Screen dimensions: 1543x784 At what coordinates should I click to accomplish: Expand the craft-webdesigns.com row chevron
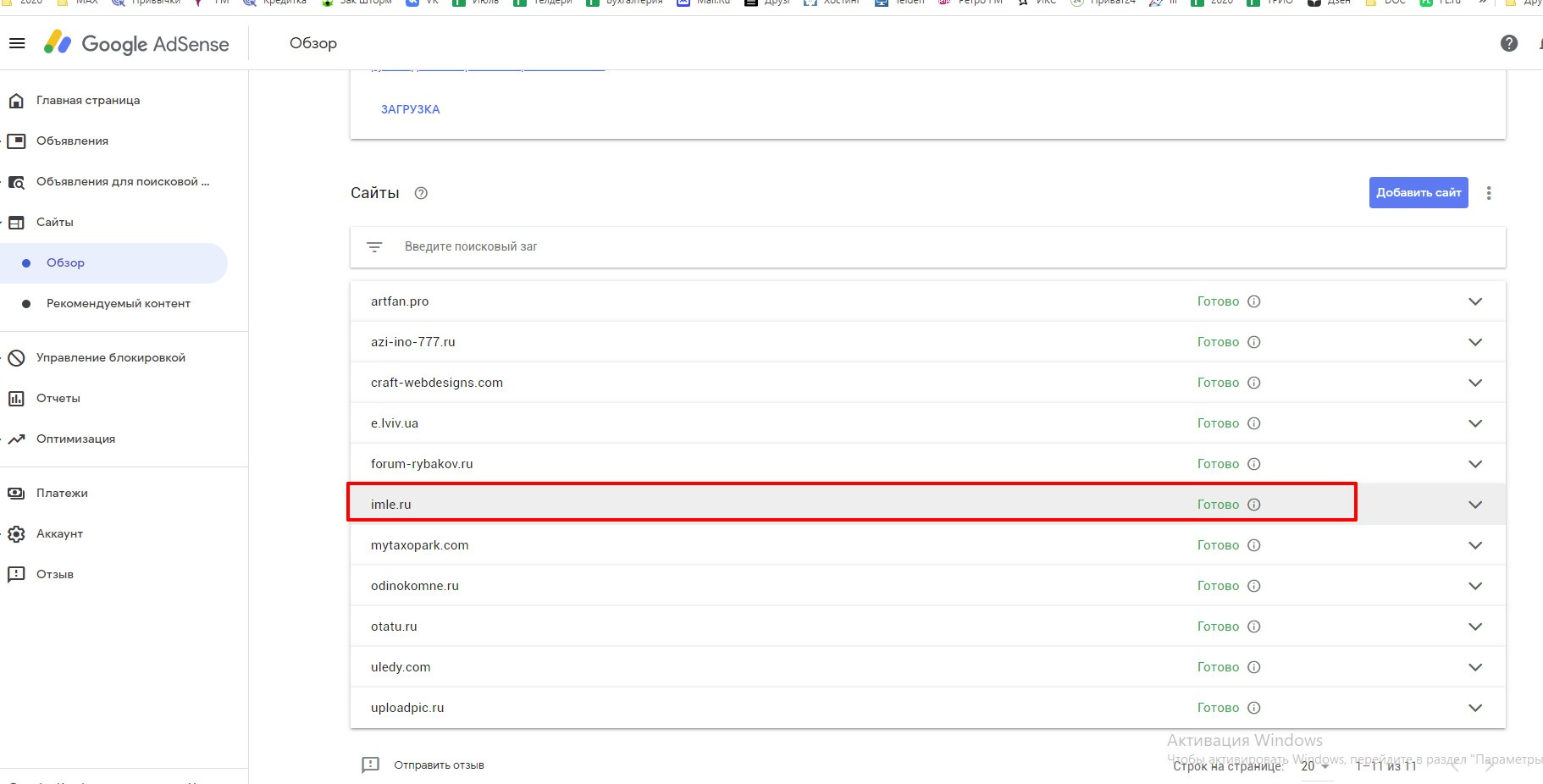[1475, 383]
